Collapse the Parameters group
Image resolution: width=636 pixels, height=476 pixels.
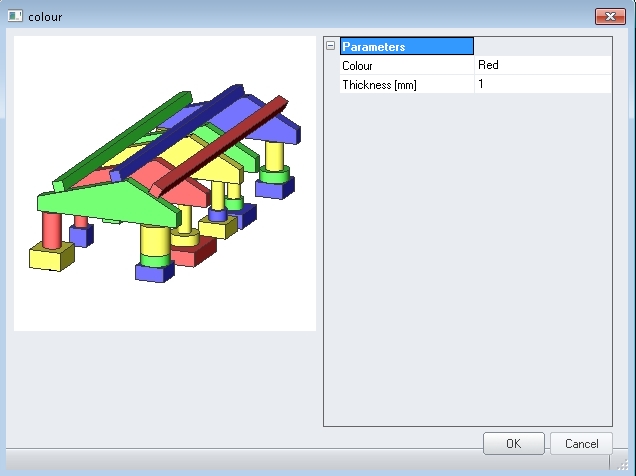331,46
